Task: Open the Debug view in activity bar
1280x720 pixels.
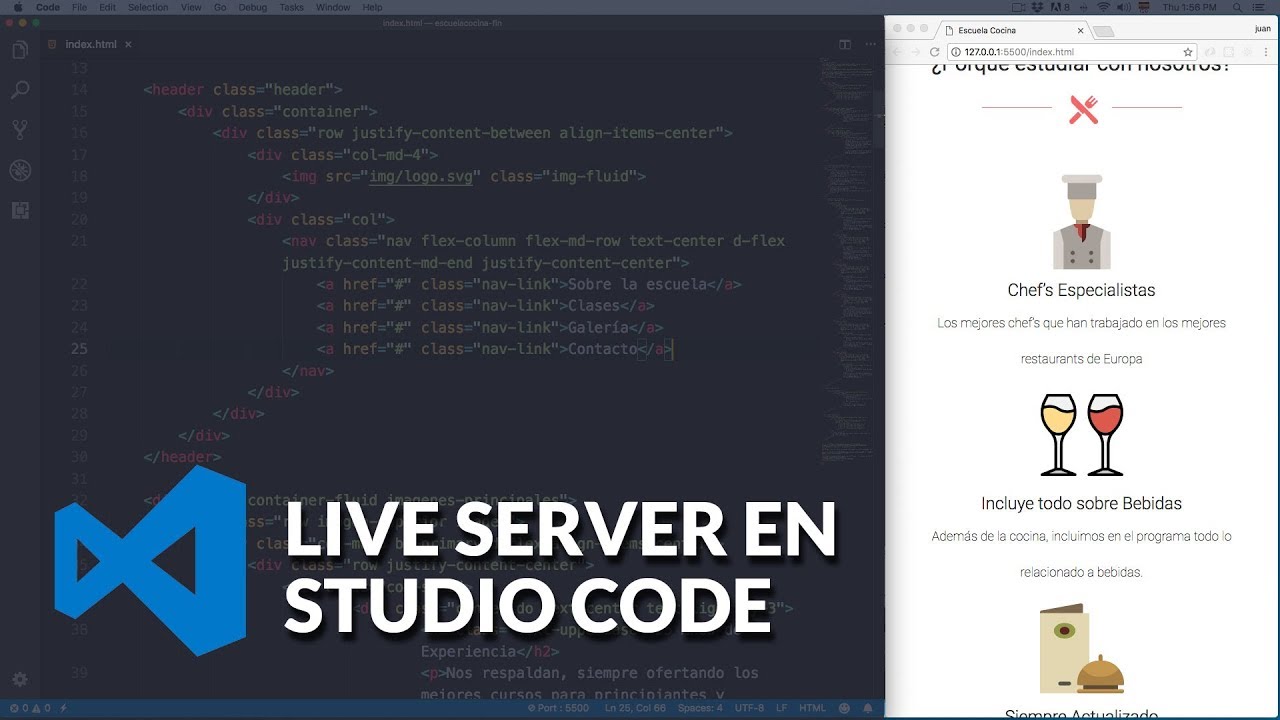Action: pyautogui.click(x=19, y=170)
